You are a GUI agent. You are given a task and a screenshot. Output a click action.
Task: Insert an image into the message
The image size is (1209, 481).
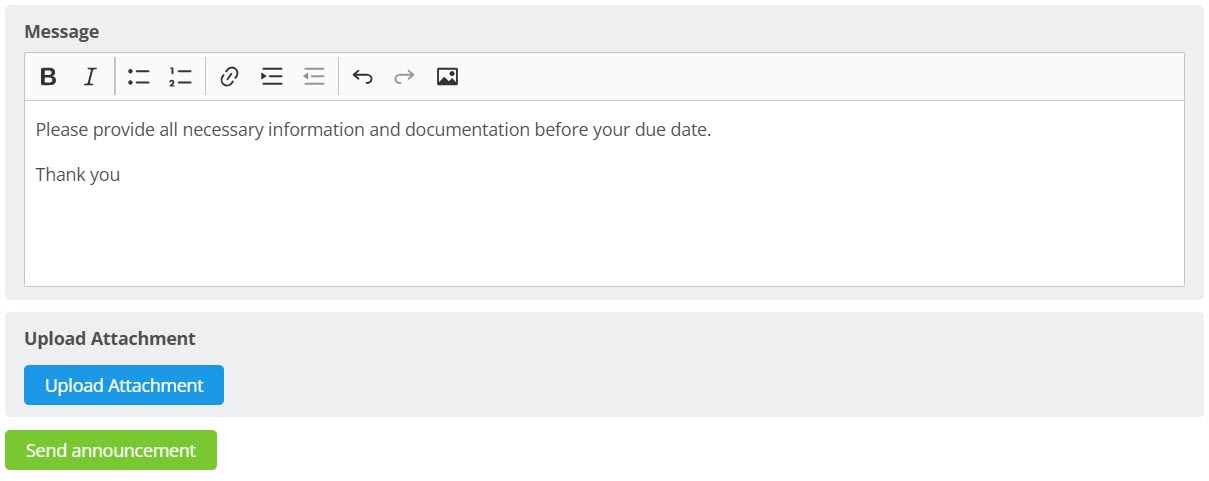coord(447,77)
